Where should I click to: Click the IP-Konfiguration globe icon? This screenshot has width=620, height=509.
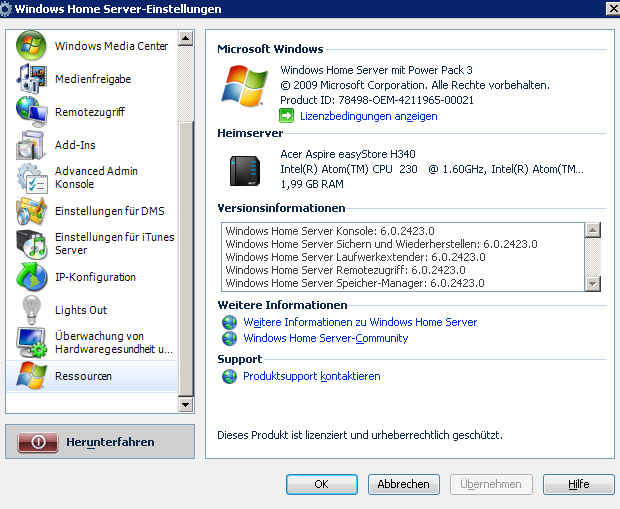31,277
